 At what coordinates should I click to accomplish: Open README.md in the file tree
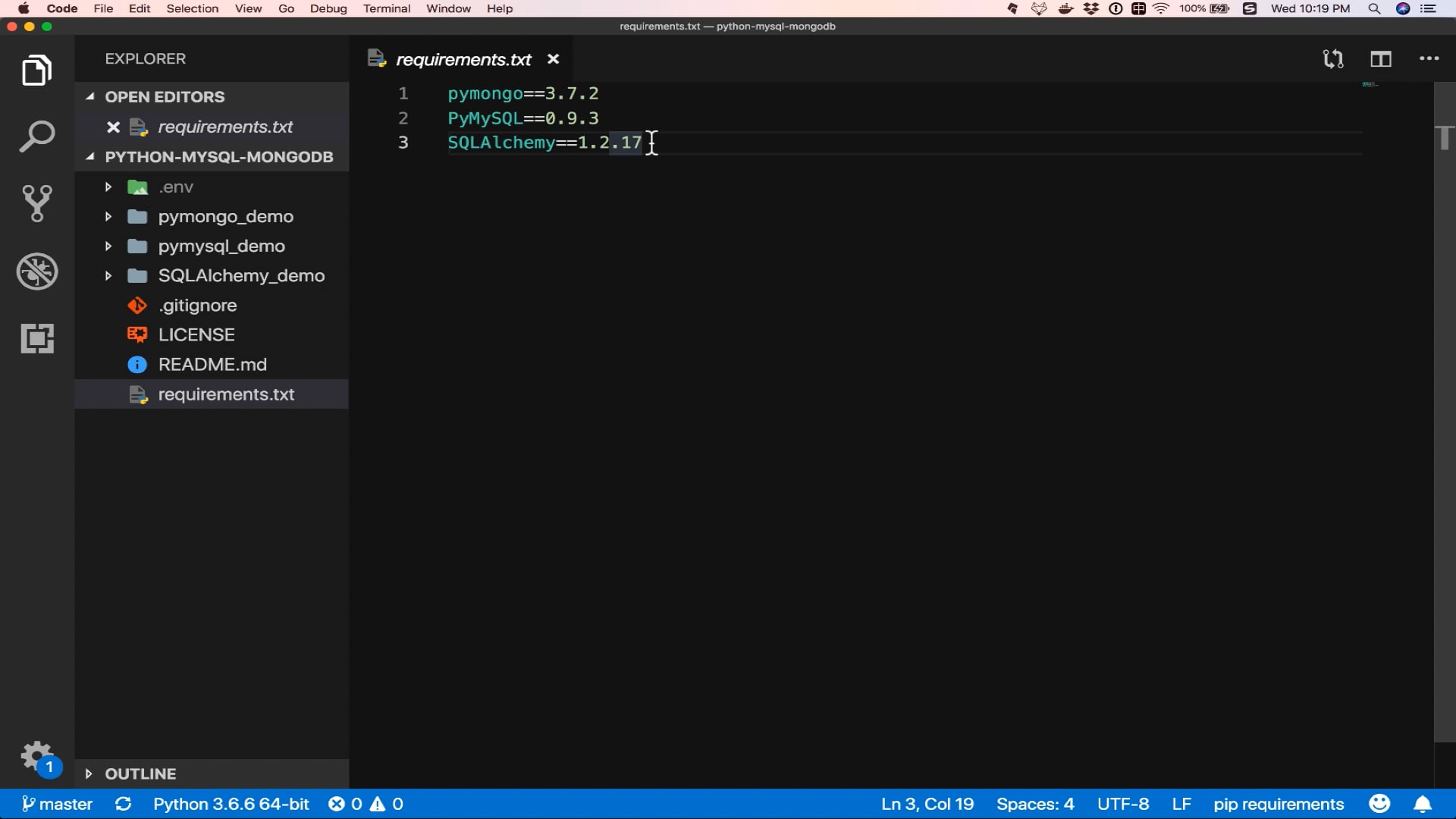[212, 365]
